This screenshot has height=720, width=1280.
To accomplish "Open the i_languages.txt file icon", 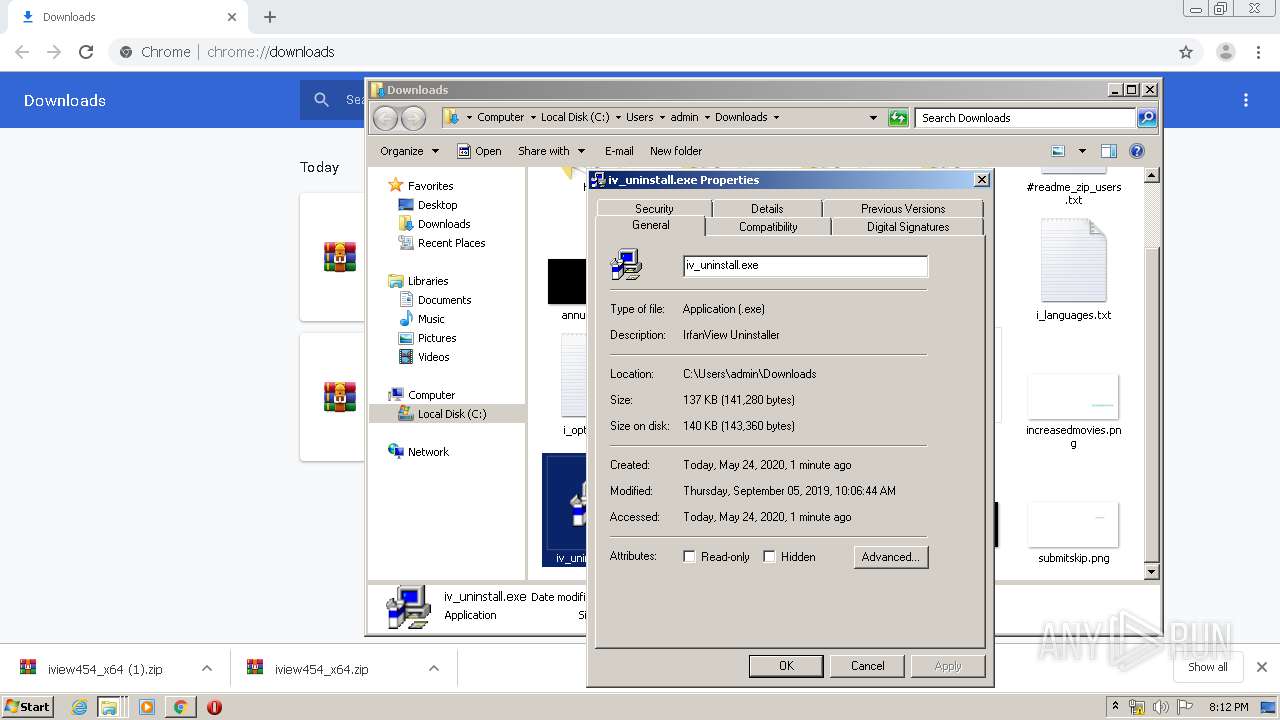I will point(1073,261).
